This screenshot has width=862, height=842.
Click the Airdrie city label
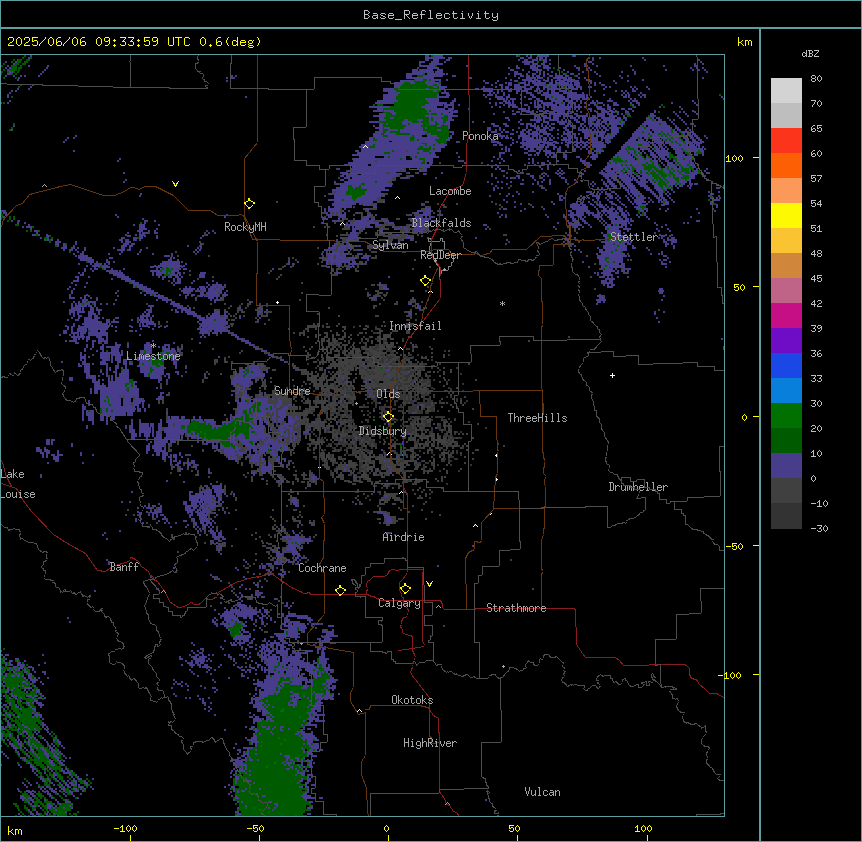coord(403,537)
